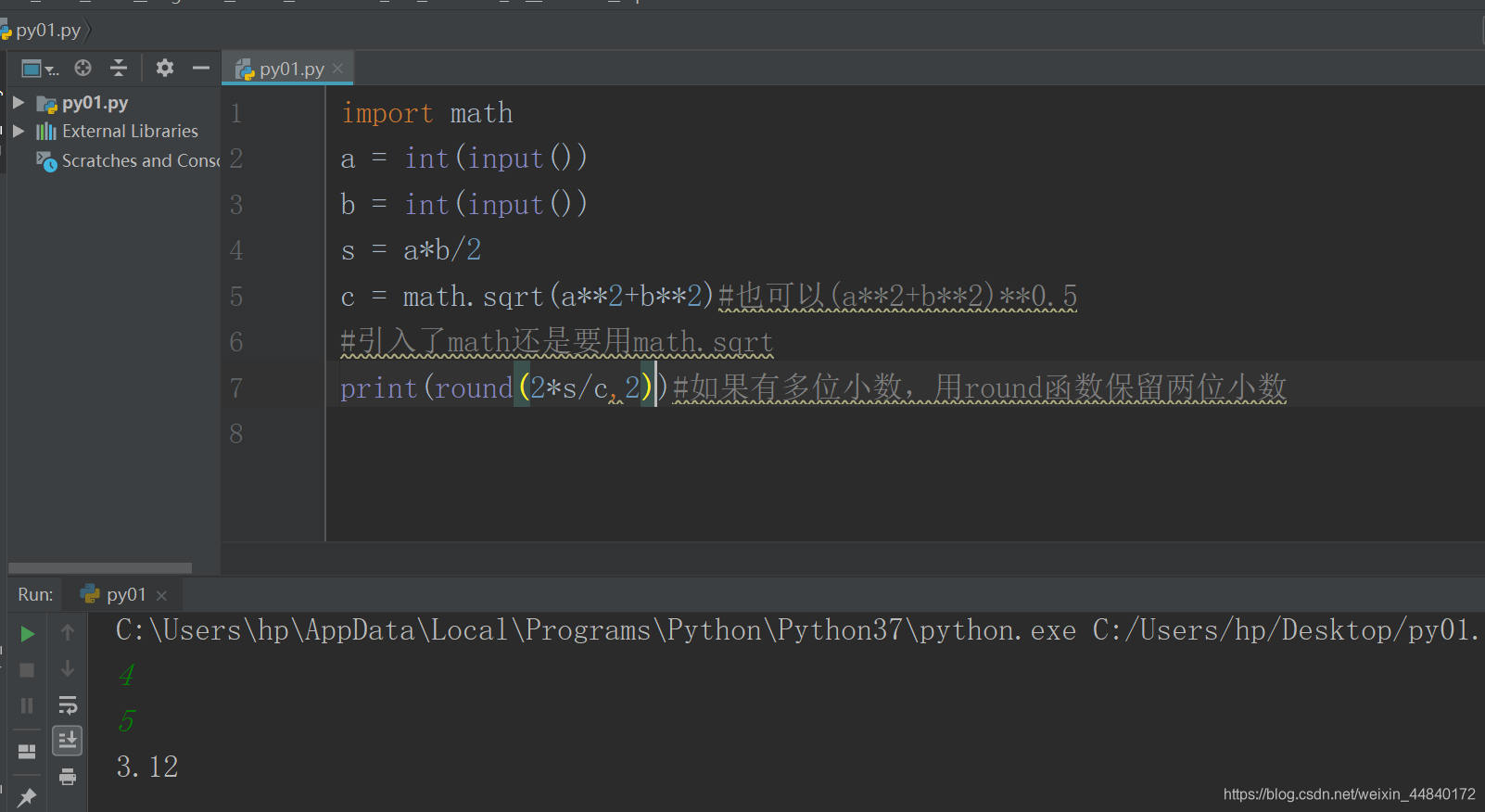The height and width of the screenshot is (812, 1485).
Task: Click the python.exe command path line
Action: coord(797,630)
